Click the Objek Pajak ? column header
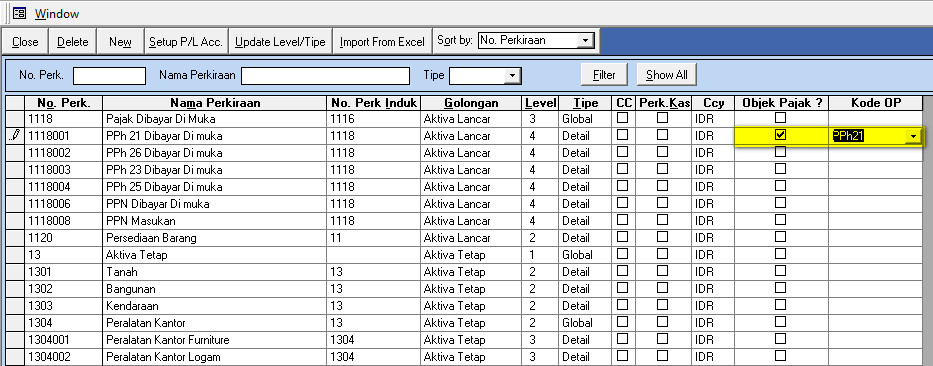933x366 pixels. [x=781, y=103]
